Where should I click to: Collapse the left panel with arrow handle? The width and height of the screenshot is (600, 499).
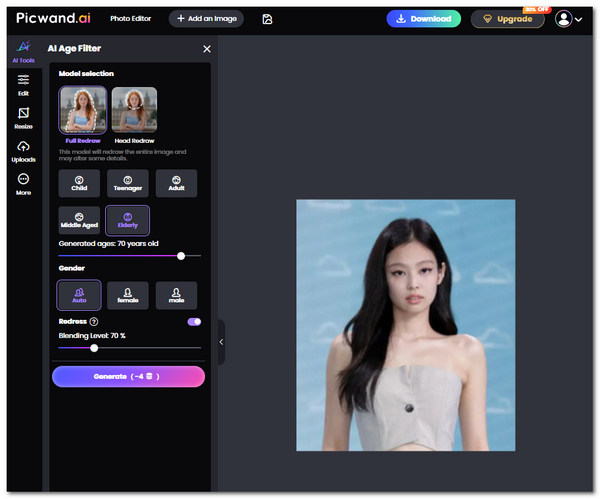pos(221,342)
